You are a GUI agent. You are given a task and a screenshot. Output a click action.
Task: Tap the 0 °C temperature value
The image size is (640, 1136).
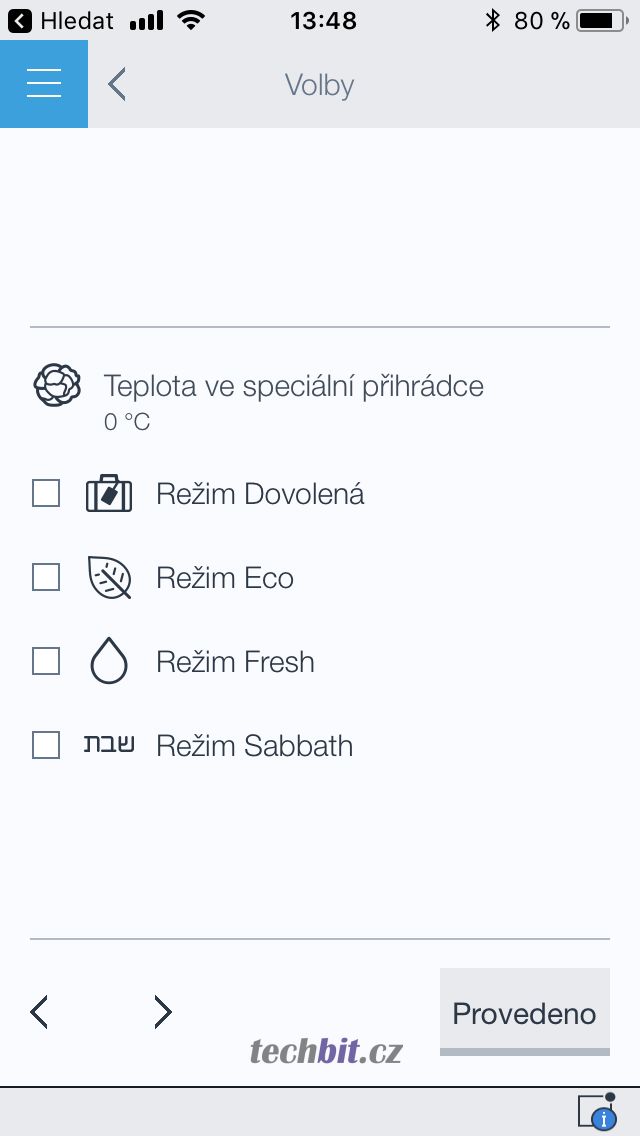[x=127, y=422]
